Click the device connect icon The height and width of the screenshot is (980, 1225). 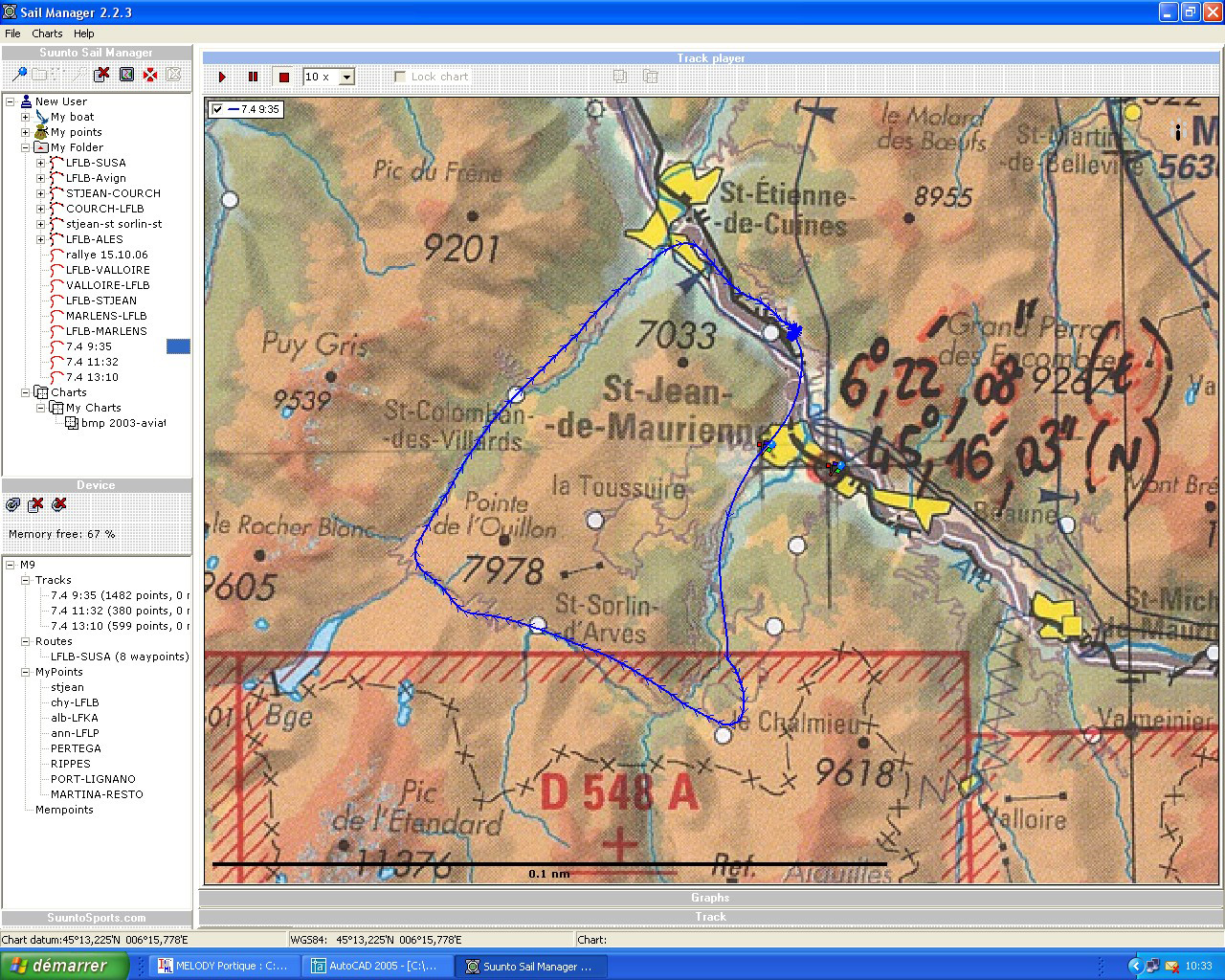click(13, 504)
